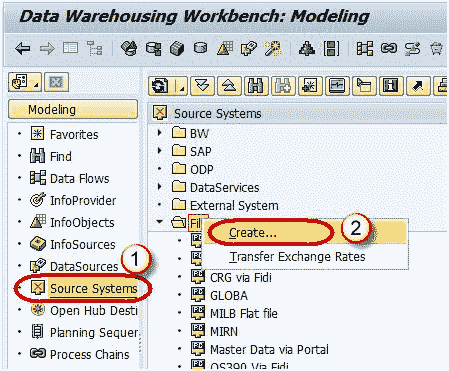Select the ODP source system folder
Image resolution: width=449 pixels, height=371 pixels.
pyautogui.click(x=201, y=169)
